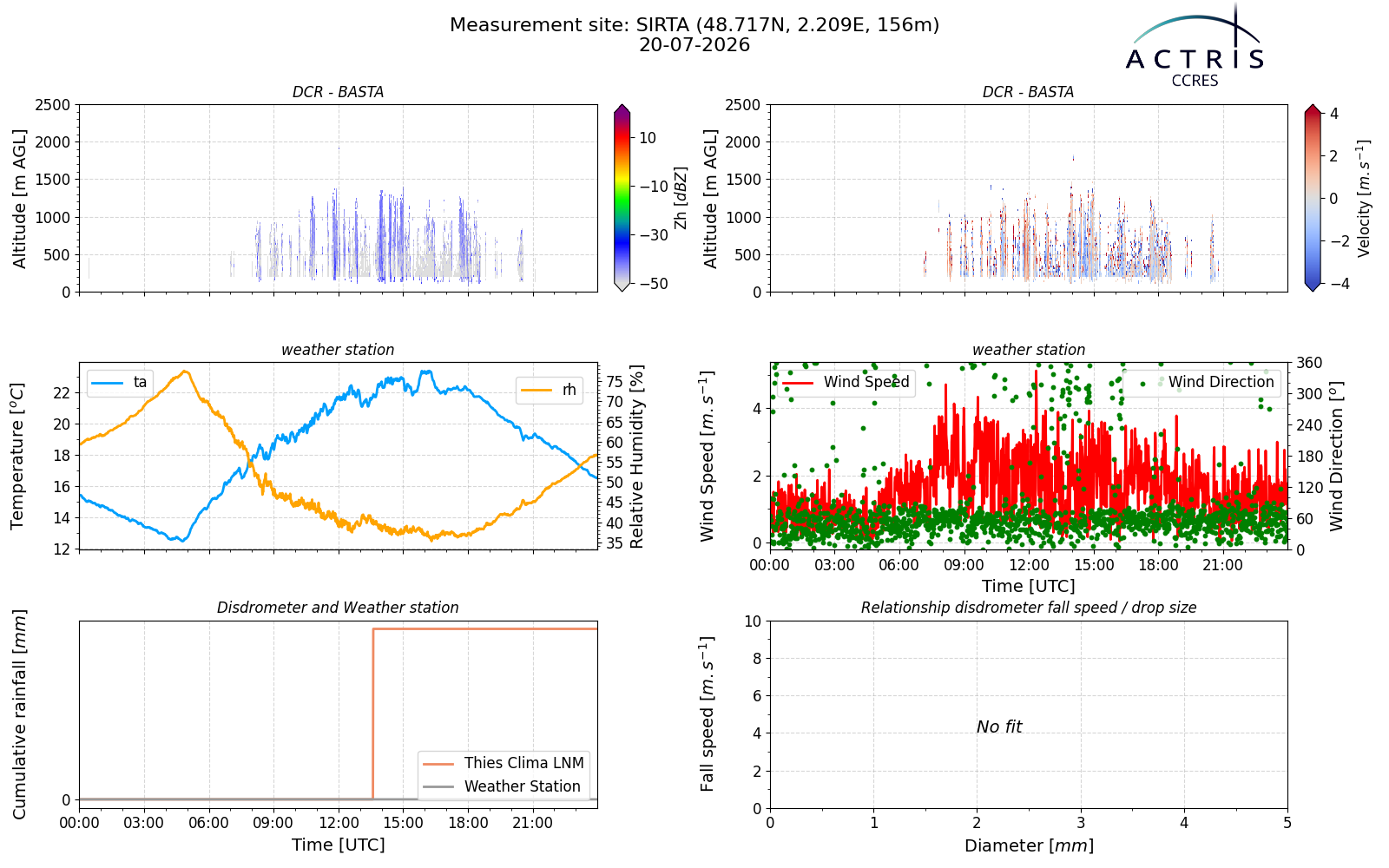Click the 'Relative Humidity [%]' axis label
Image resolution: width=1389 pixels, height=868 pixels.
(x=638, y=456)
